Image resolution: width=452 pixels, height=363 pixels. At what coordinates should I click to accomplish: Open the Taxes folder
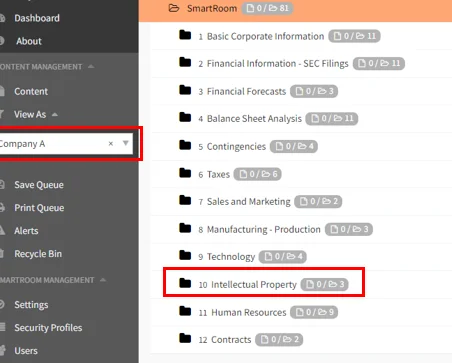(218, 174)
